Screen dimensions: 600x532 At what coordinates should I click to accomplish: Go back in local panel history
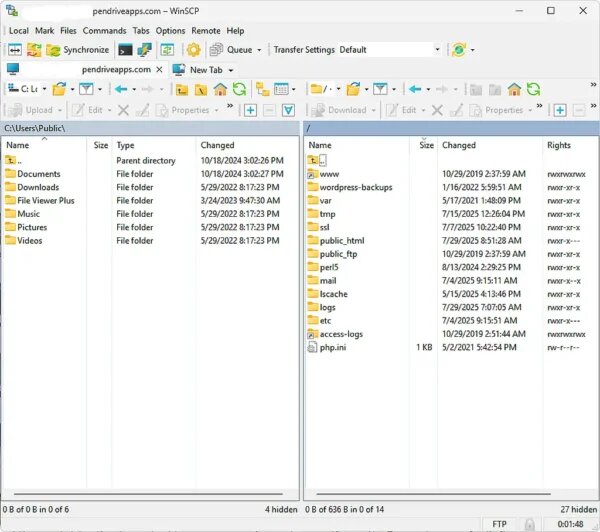121,90
